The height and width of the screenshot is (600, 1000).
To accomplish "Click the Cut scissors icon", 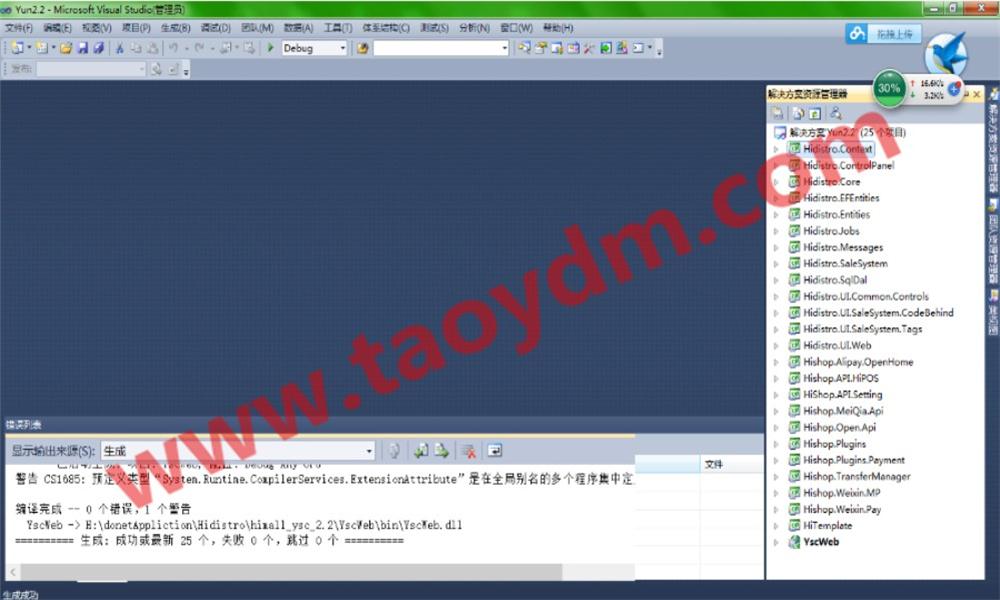I will click(119, 48).
